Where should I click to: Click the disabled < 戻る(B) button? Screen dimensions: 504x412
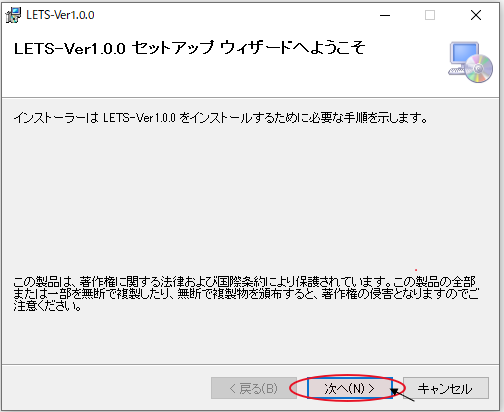pyautogui.click(x=254, y=388)
